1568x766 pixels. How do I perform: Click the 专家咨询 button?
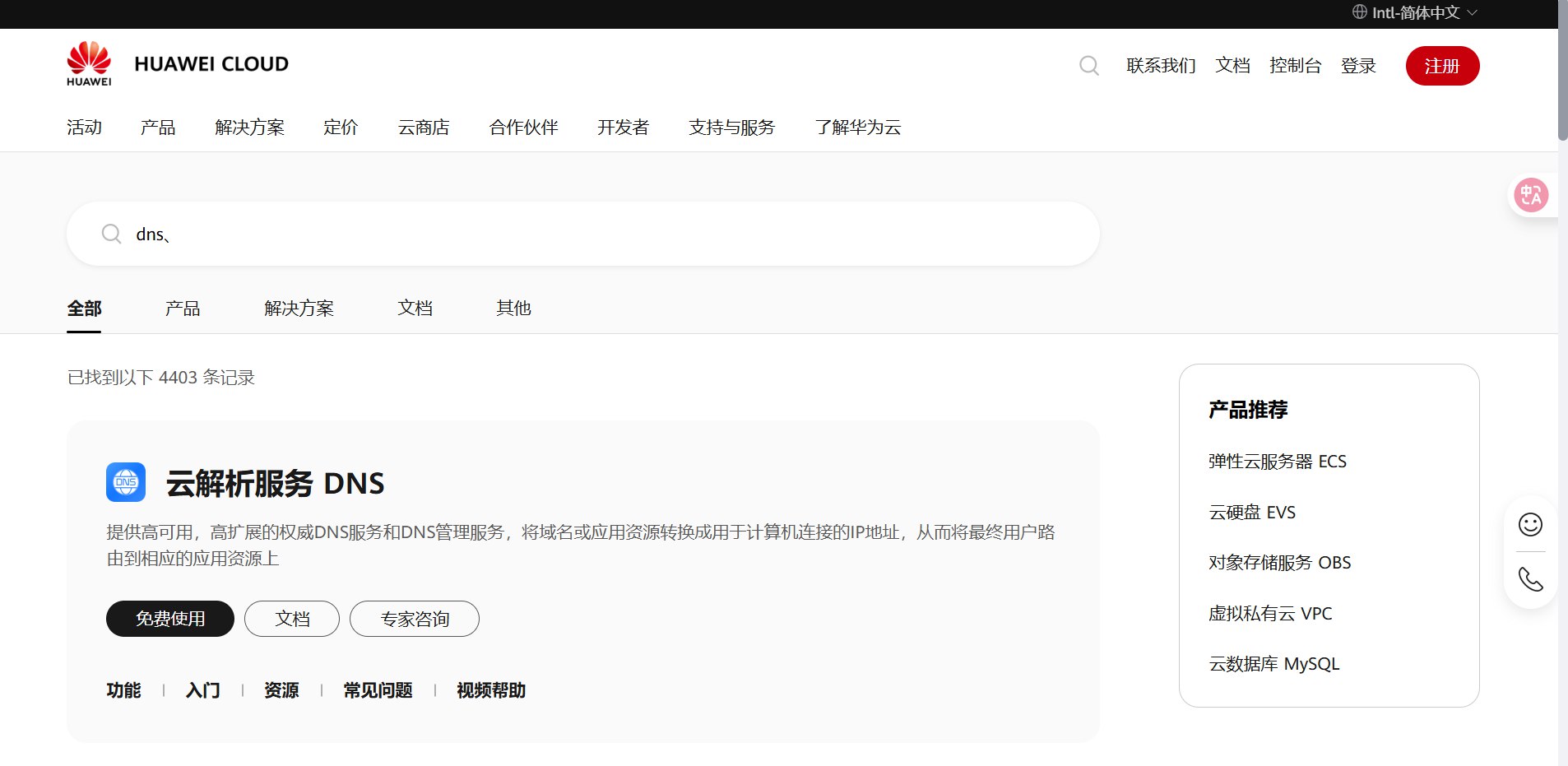pyautogui.click(x=415, y=619)
